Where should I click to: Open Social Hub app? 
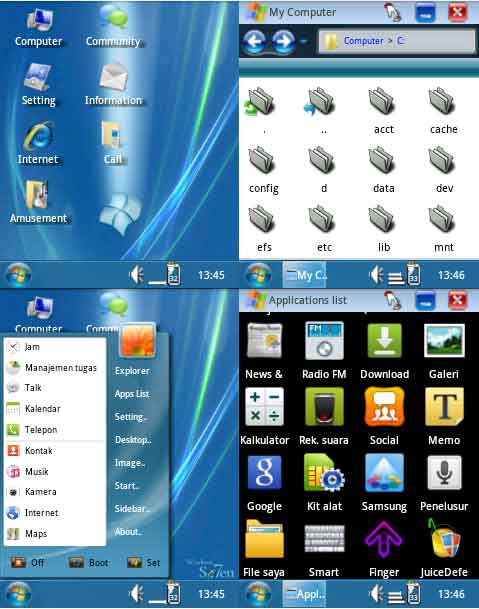(384, 417)
